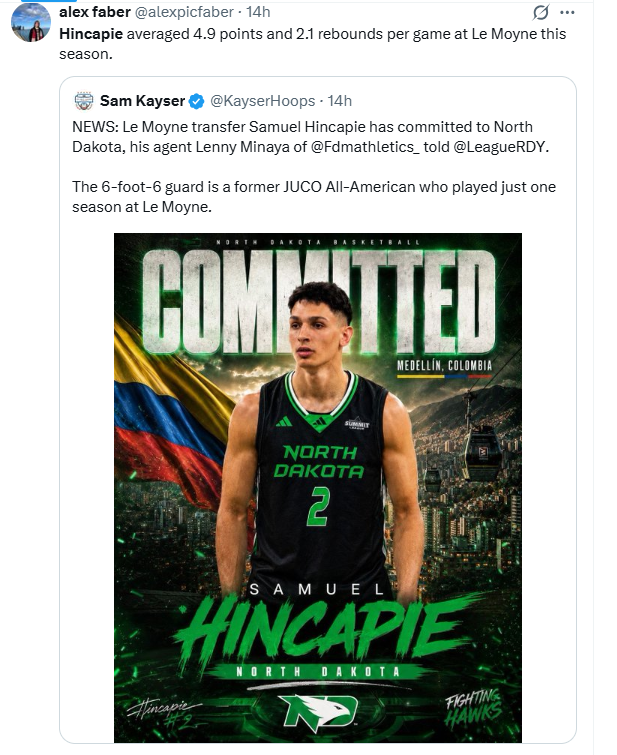This screenshot has height=755, width=617.
Task: Click the @KayserHoops handle
Action: (263, 101)
